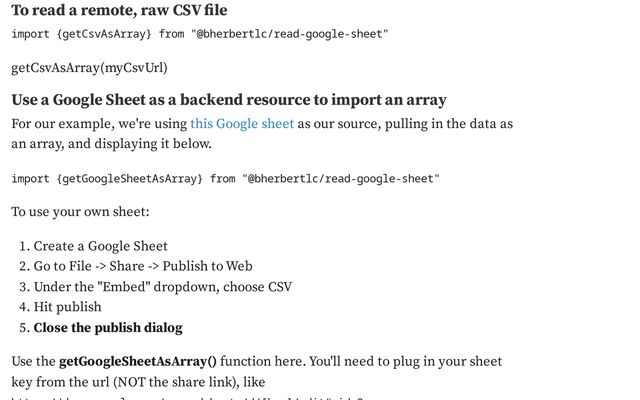The image size is (640, 400).
Task: Click the getCsvAsArray(myCsvUrl) cell output
Action: 89,68
